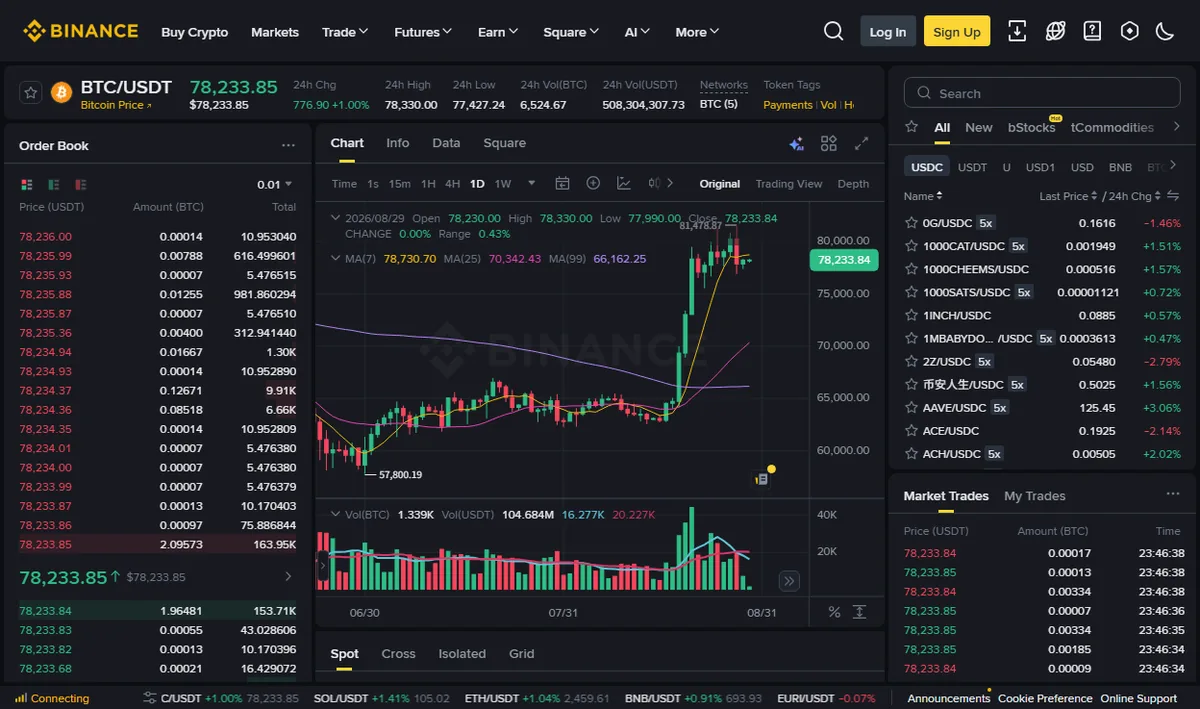The height and width of the screenshot is (709, 1200).
Task: Open the More menu dropdown
Action: point(697,32)
